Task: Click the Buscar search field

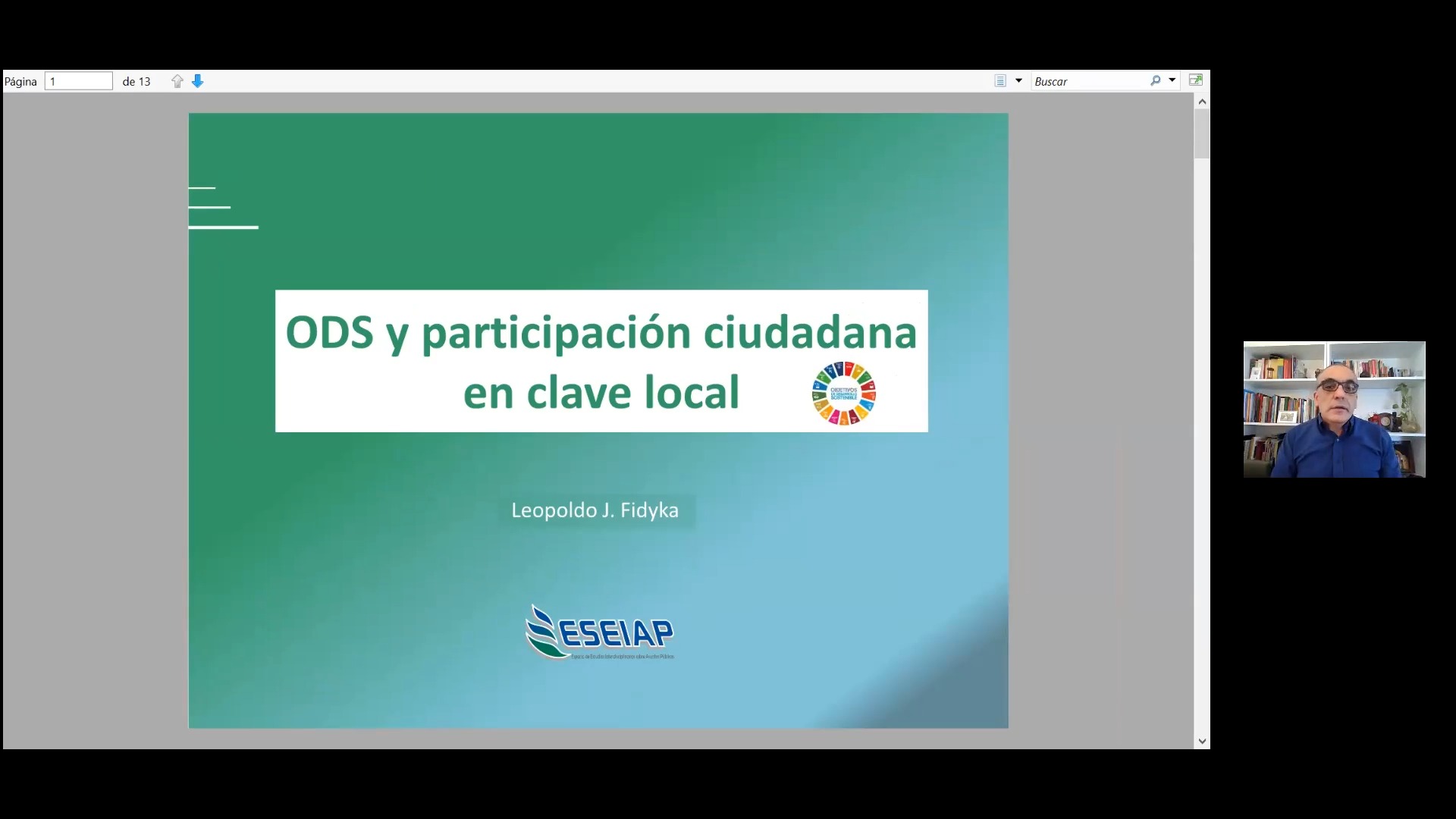Action: pyautogui.click(x=1090, y=81)
